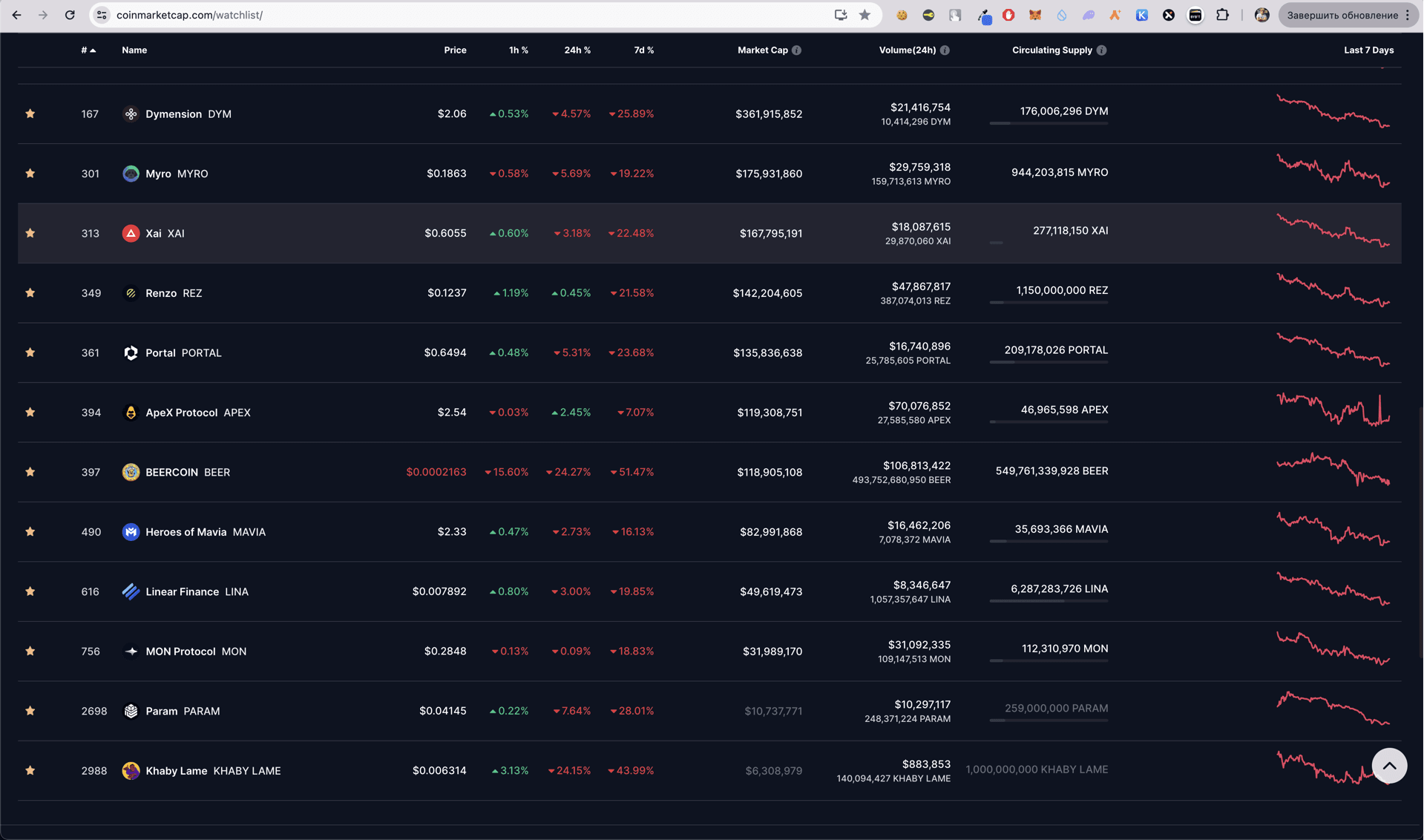Screen dimensions: 1424x840
Task: Toggle the watchlist star for Khaby Lame
Action: [x=30, y=770]
